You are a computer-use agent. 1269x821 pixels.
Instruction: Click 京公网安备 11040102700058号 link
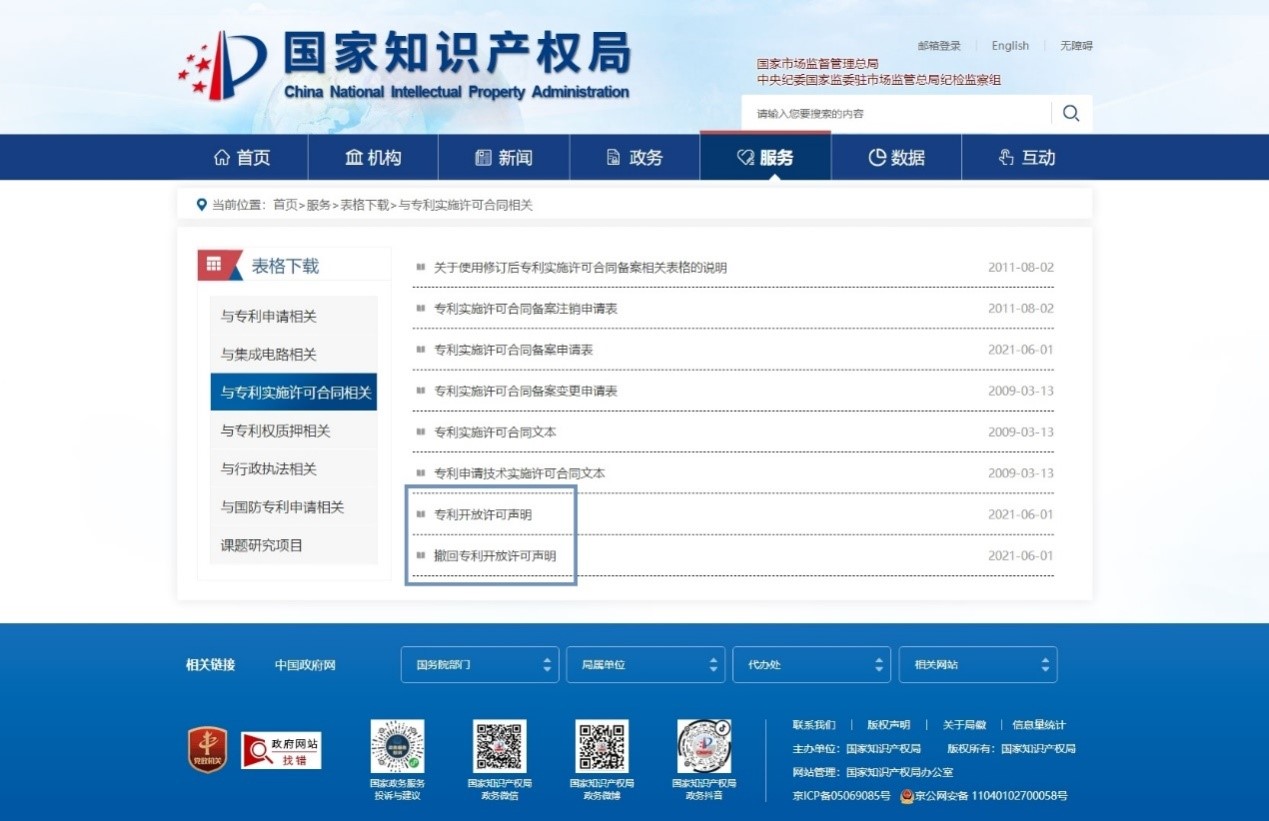991,796
